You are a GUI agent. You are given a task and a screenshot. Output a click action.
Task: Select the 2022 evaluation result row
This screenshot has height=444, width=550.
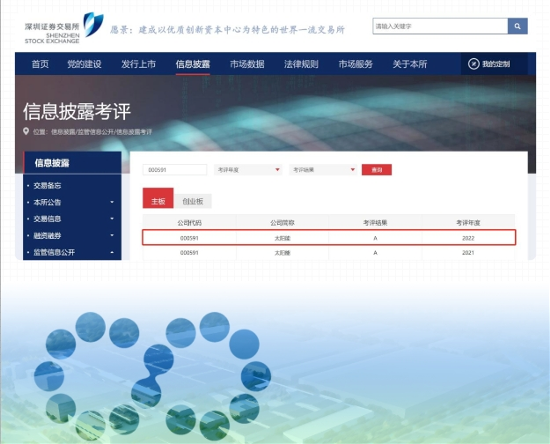pyautogui.click(x=329, y=237)
